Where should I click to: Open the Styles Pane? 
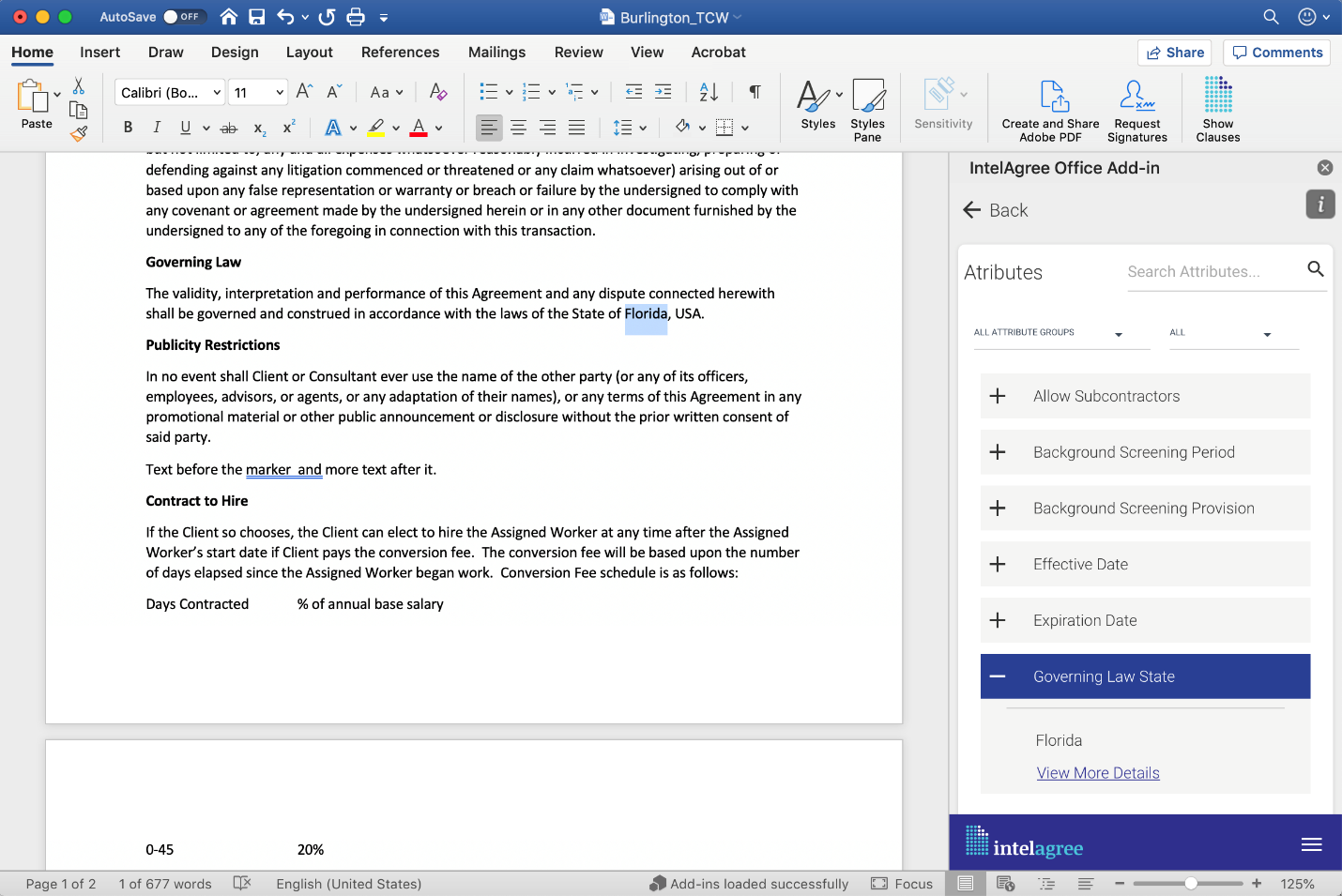tap(868, 108)
